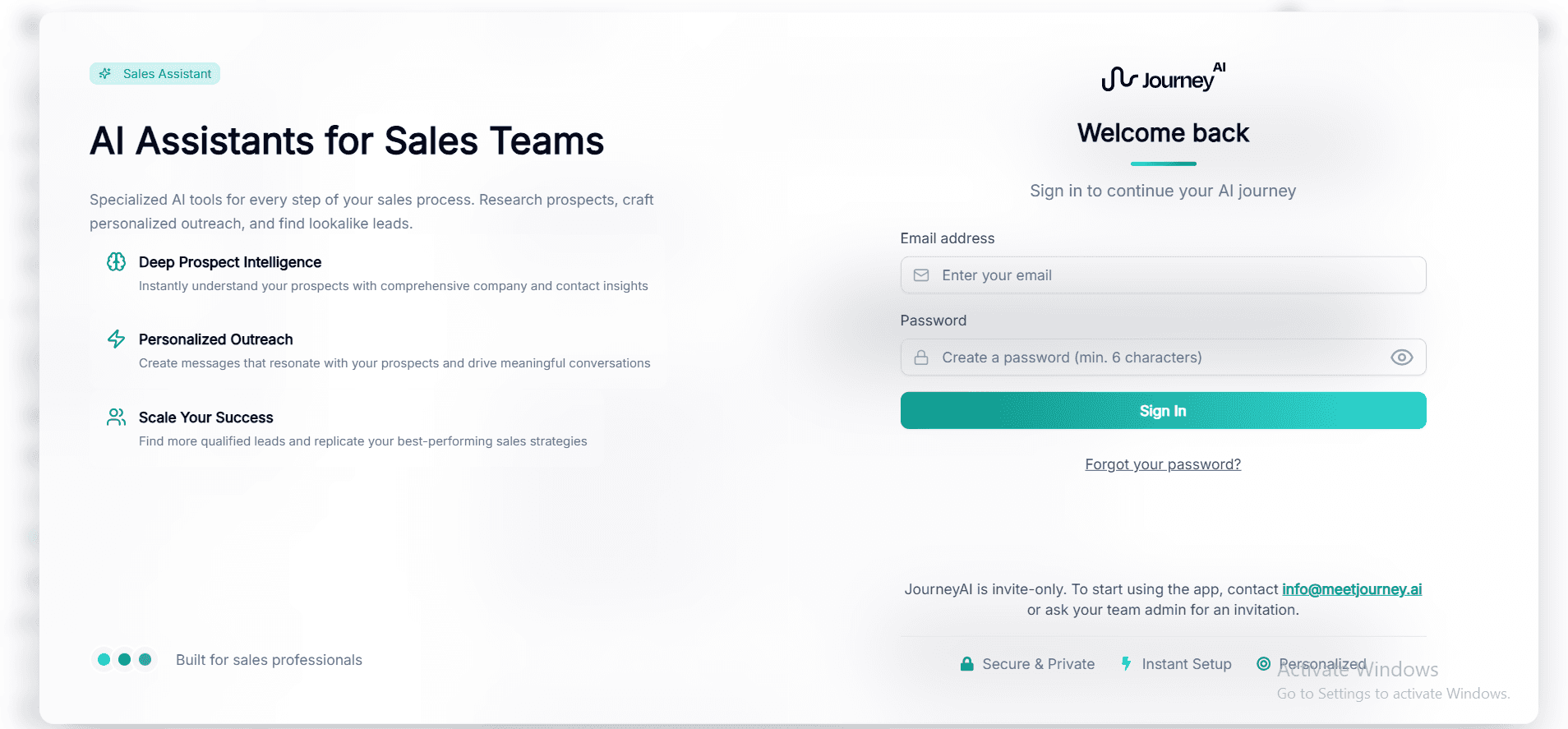Click the brain icon beside Deep Prospect Intelligence
Viewport: 1568px width, 729px height.
(x=117, y=261)
